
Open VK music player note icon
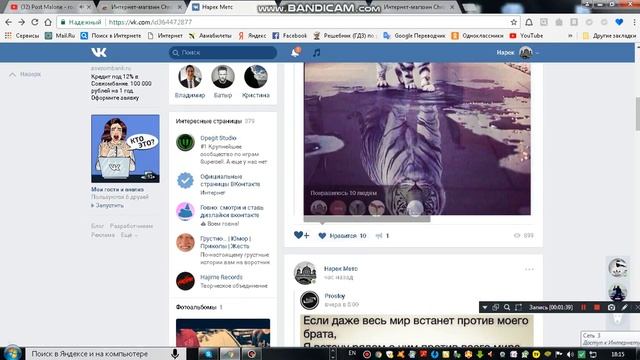click(316, 53)
